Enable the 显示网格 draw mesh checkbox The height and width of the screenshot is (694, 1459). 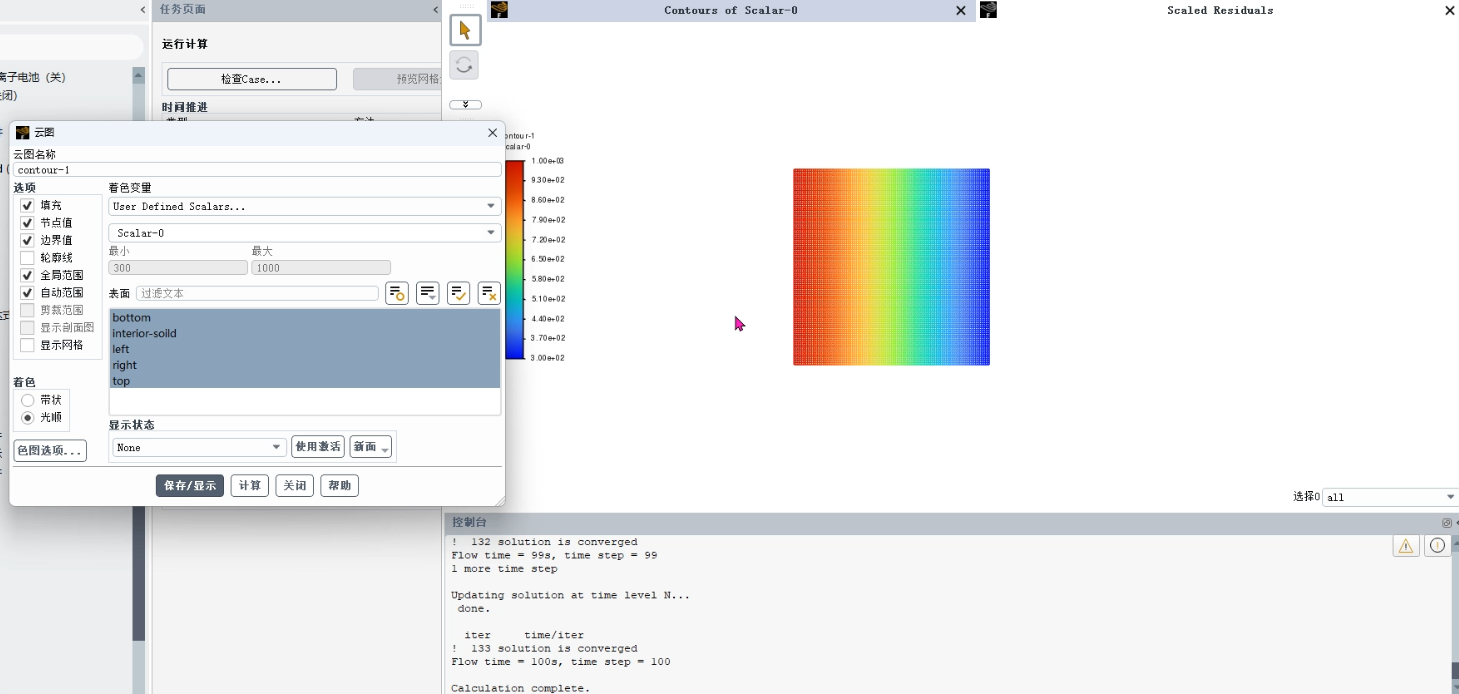tap(27, 345)
